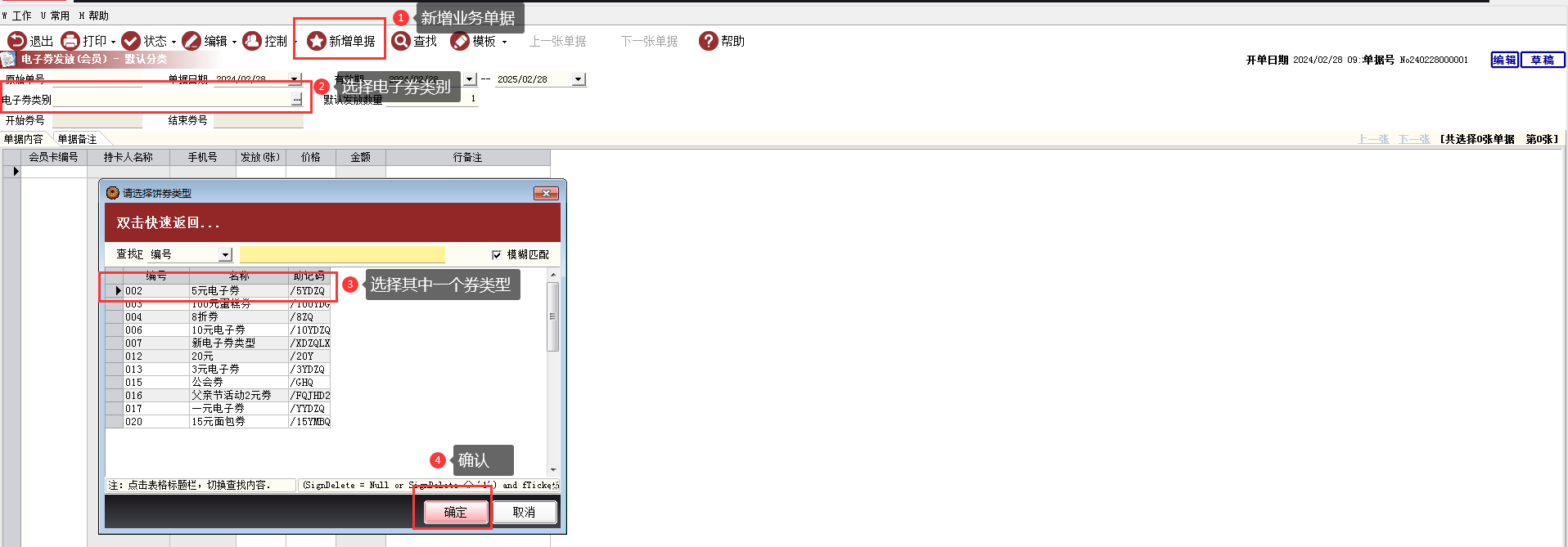This screenshot has width=1568, height=547.
Task: Click the ellipsis button for 电子券类别
Action: coord(296,100)
